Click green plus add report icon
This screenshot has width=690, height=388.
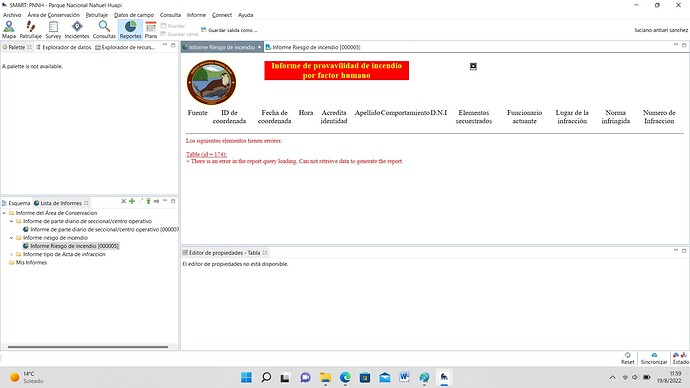[132, 201]
